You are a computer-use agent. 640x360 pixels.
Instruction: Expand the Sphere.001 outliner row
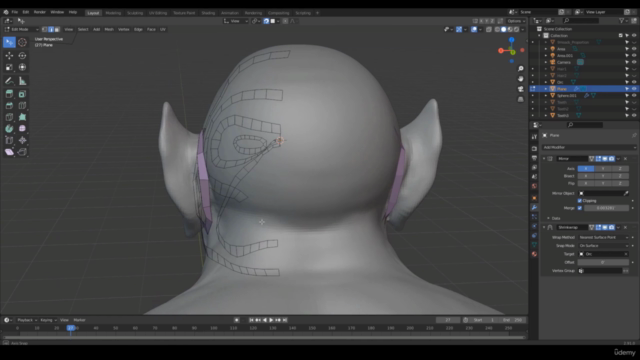click(546, 96)
